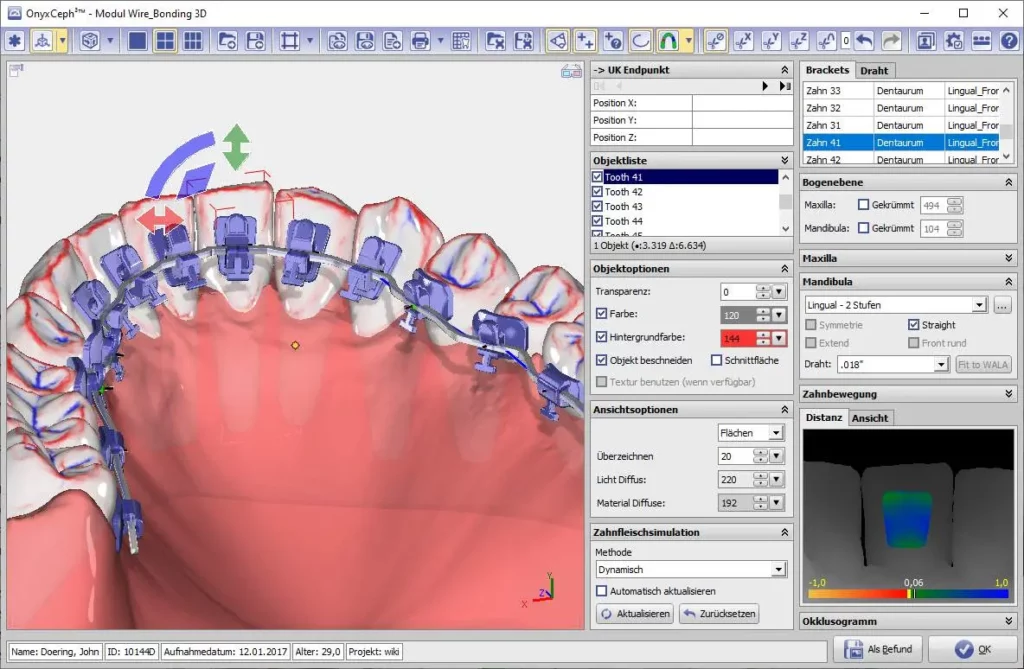The width and height of the screenshot is (1024, 669).
Task: Click the red Hintergrundfarbe color field
Action: pos(735,338)
